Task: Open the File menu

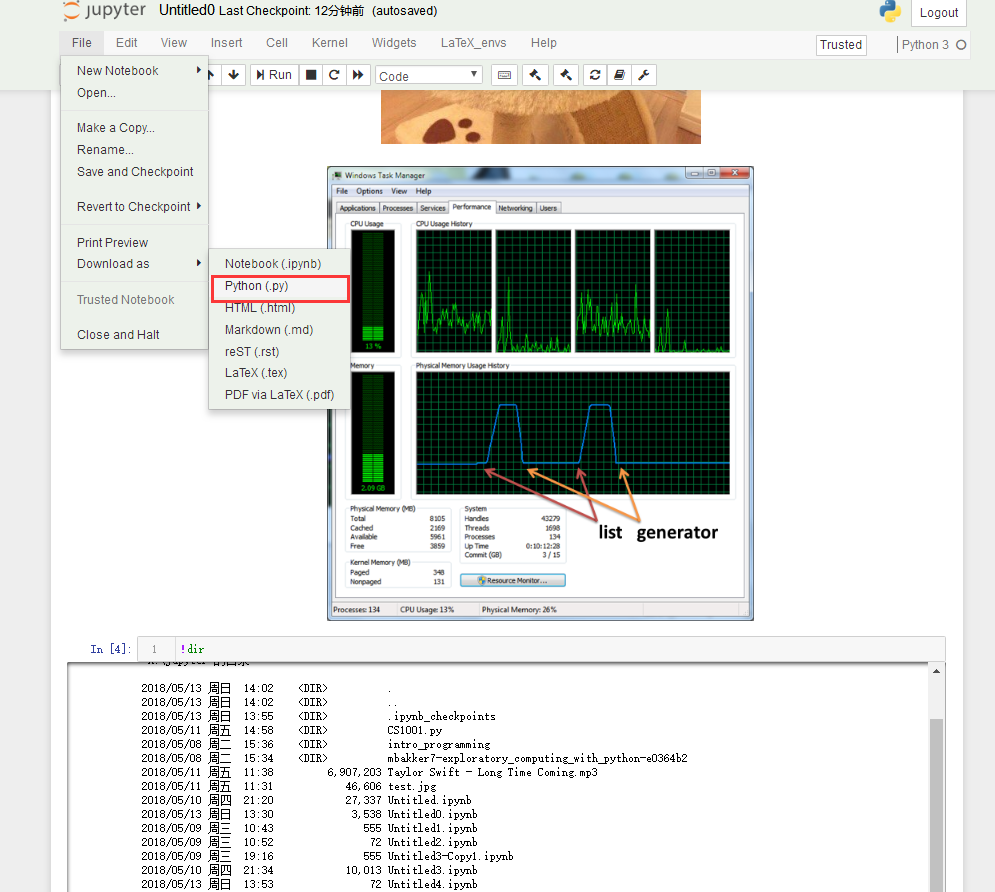Action: (81, 43)
